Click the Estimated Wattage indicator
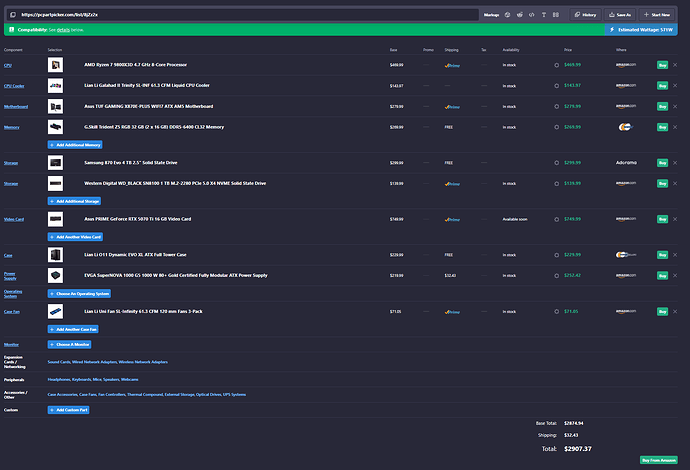This screenshot has width=690, height=470. pyautogui.click(x=641, y=29)
